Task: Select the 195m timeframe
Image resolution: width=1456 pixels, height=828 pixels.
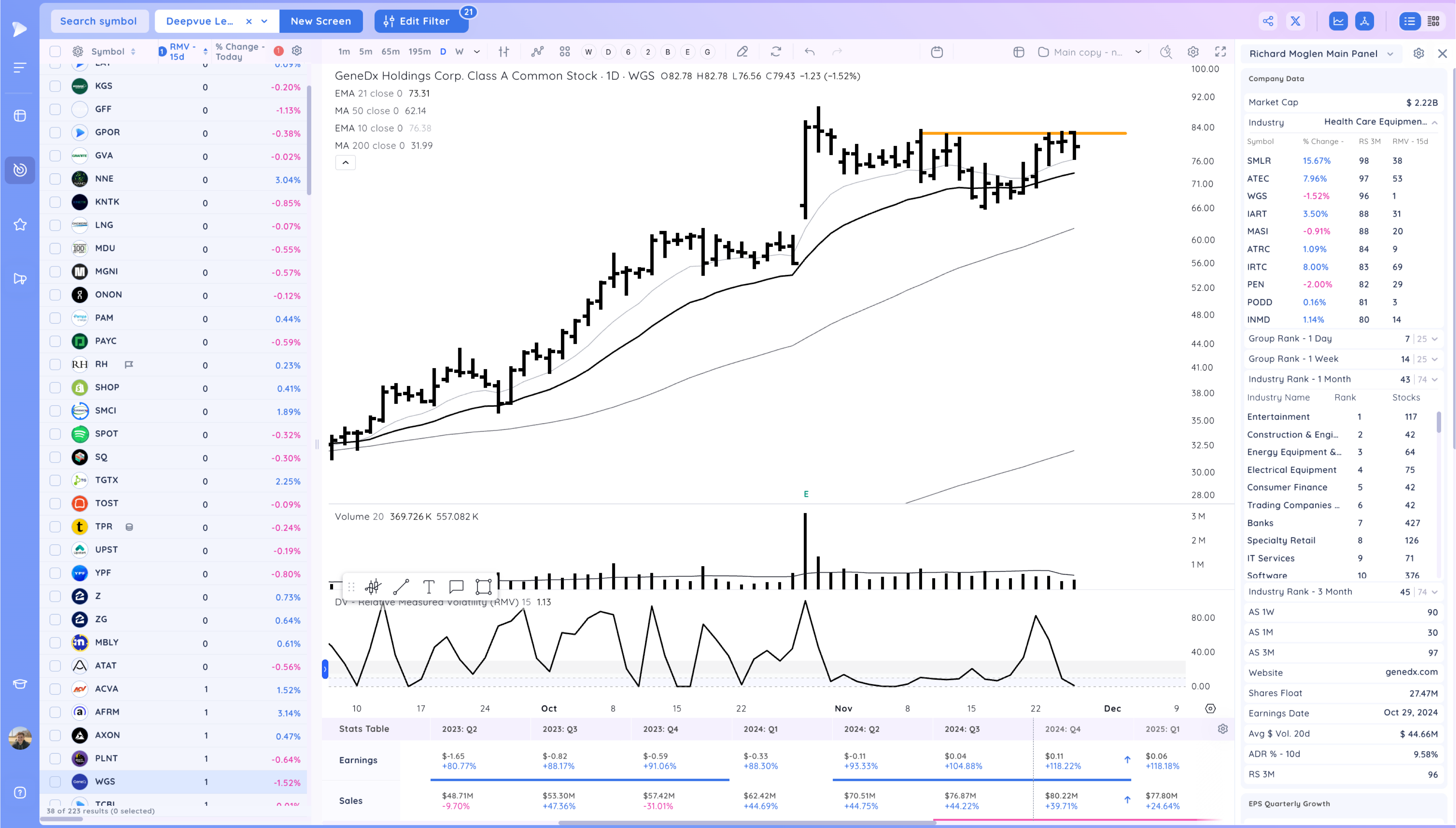Action: click(419, 52)
